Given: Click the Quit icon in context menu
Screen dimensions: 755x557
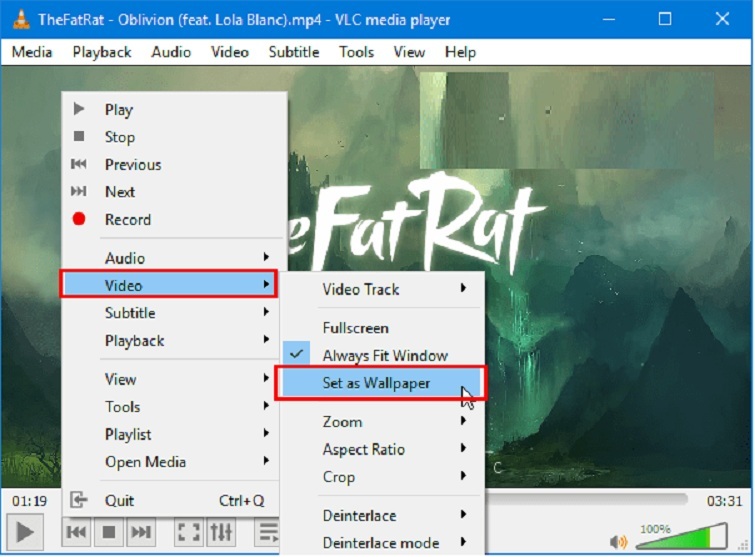Looking at the screenshot, I should pyautogui.click(x=79, y=500).
